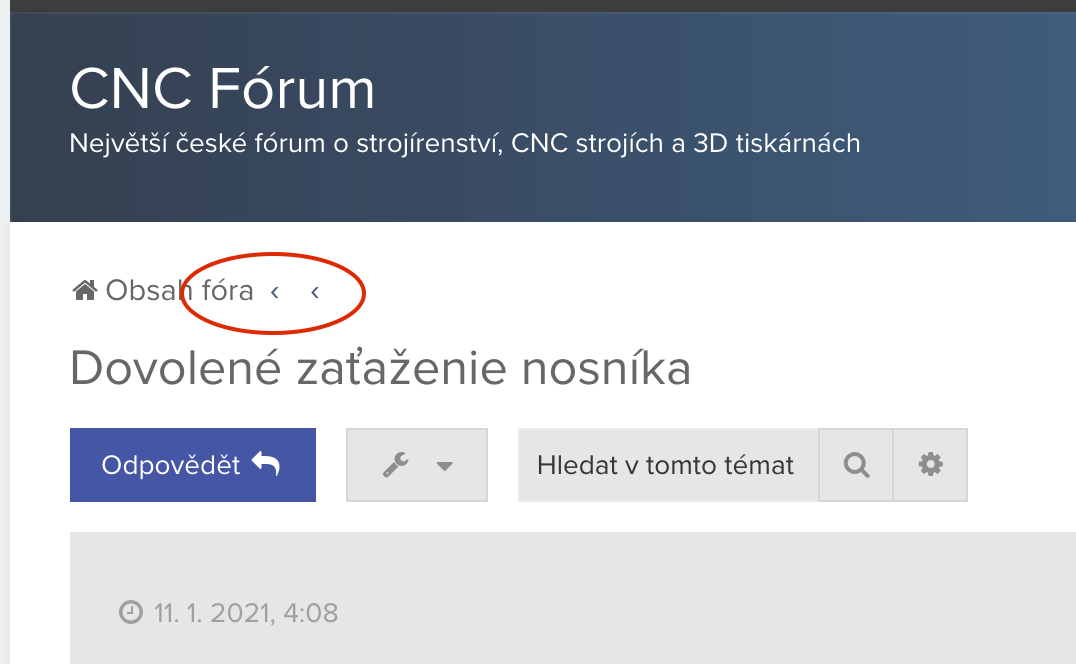Open topic tools via the wrench icon
This screenshot has width=1076, height=664.
(396, 465)
